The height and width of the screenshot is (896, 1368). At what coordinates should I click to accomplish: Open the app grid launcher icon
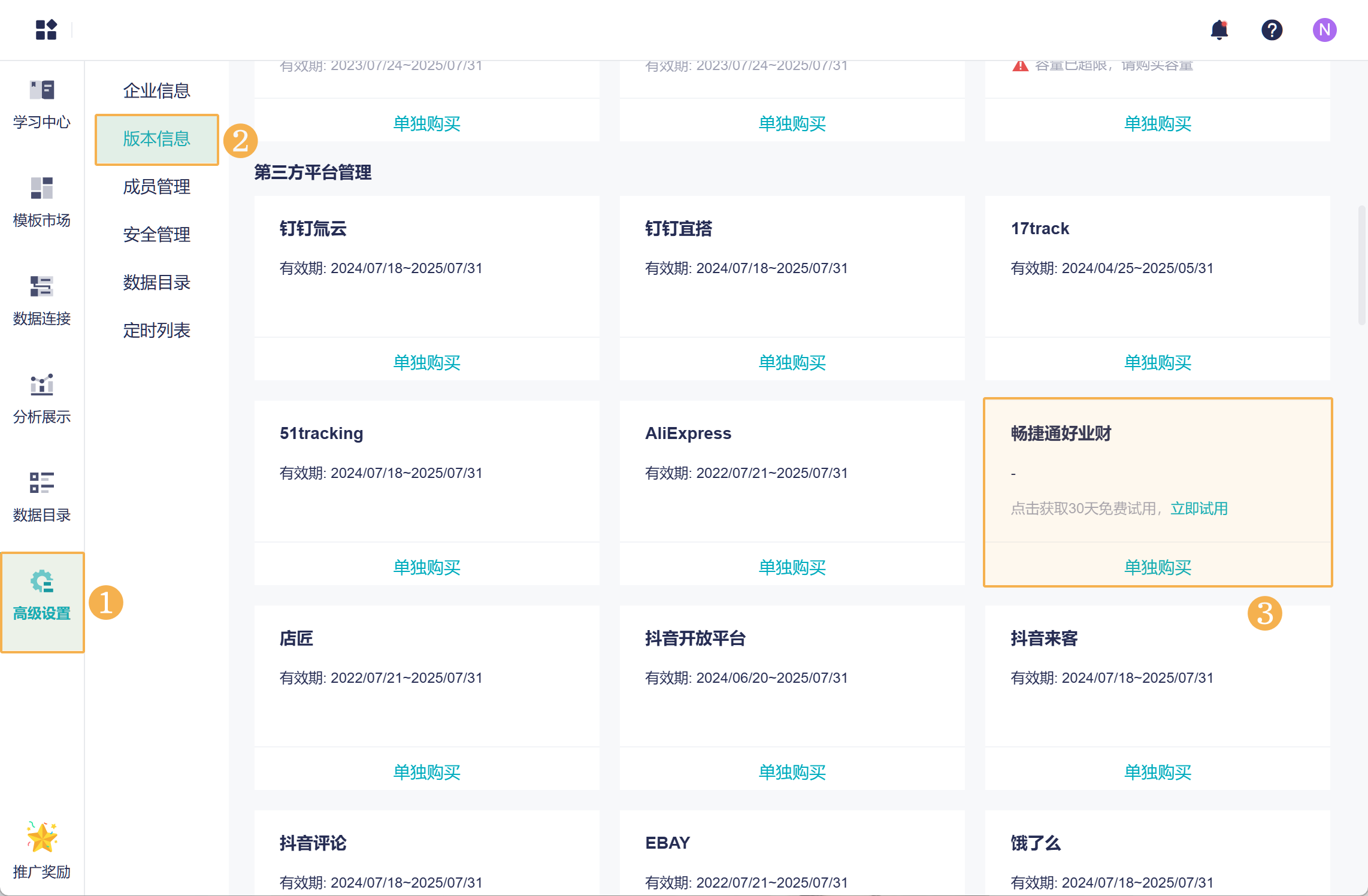pyautogui.click(x=46, y=29)
